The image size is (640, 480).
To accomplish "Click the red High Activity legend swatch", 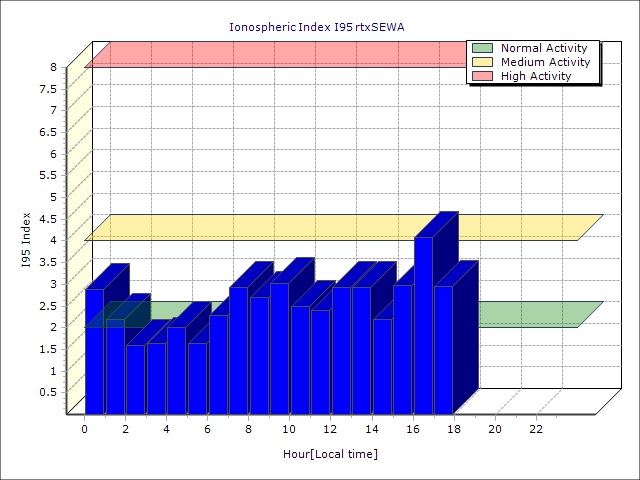I will click(482, 76).
